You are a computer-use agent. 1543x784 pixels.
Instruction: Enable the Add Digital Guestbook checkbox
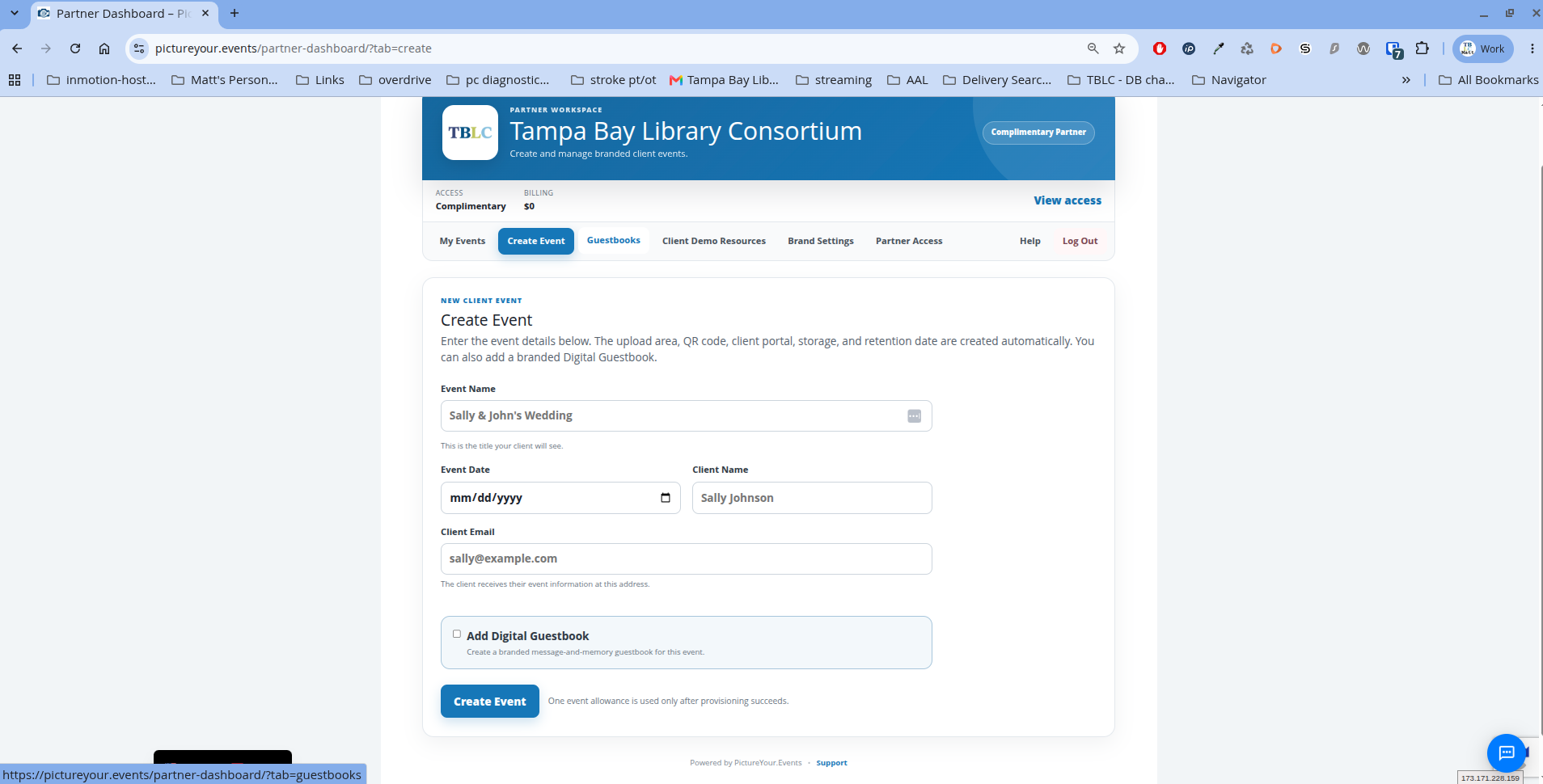click(457, 634)
